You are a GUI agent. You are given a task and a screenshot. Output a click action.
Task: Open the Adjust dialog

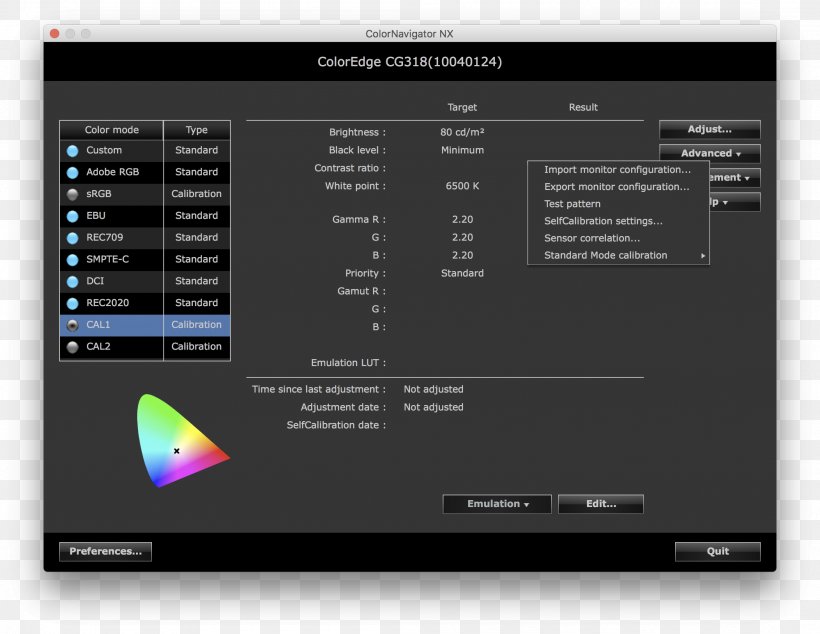[710, 129]
